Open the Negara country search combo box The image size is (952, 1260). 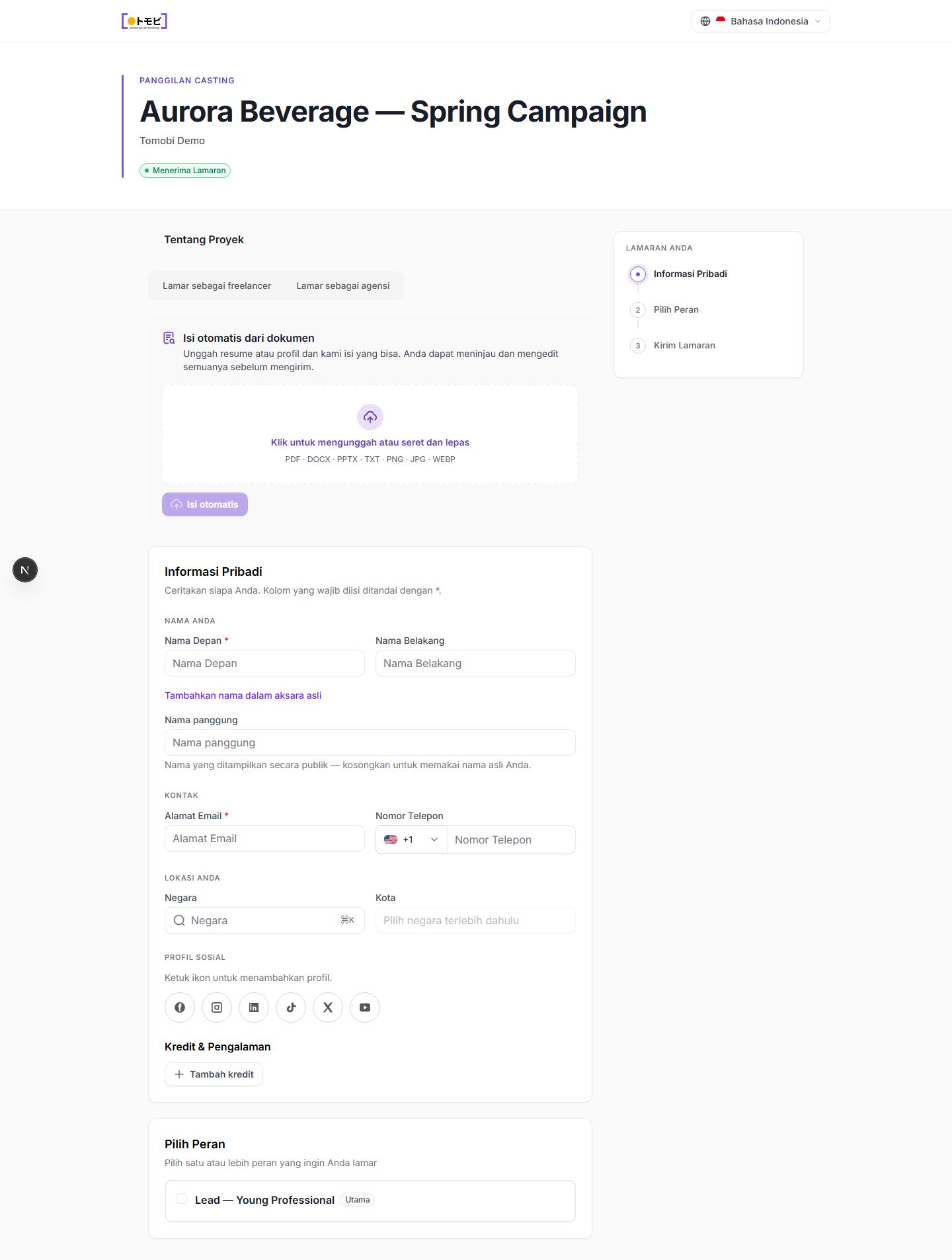[x=264, y=920]
